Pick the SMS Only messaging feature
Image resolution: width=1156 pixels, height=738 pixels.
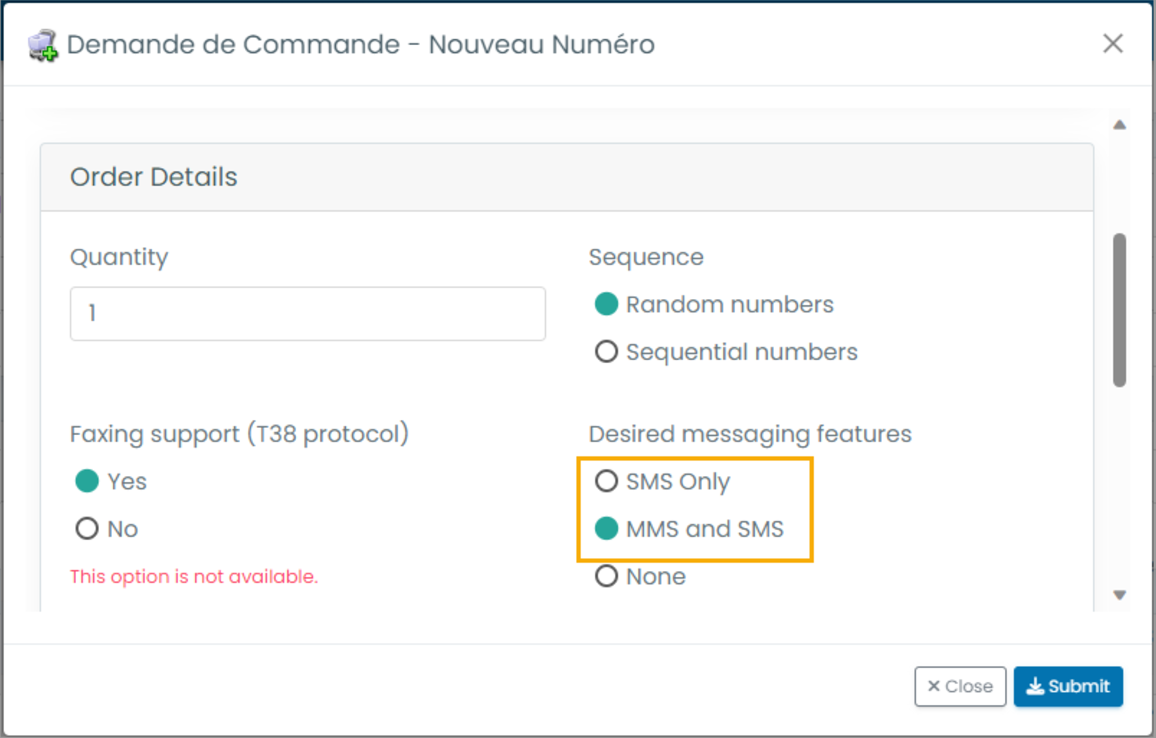click(x=606, y=482)
